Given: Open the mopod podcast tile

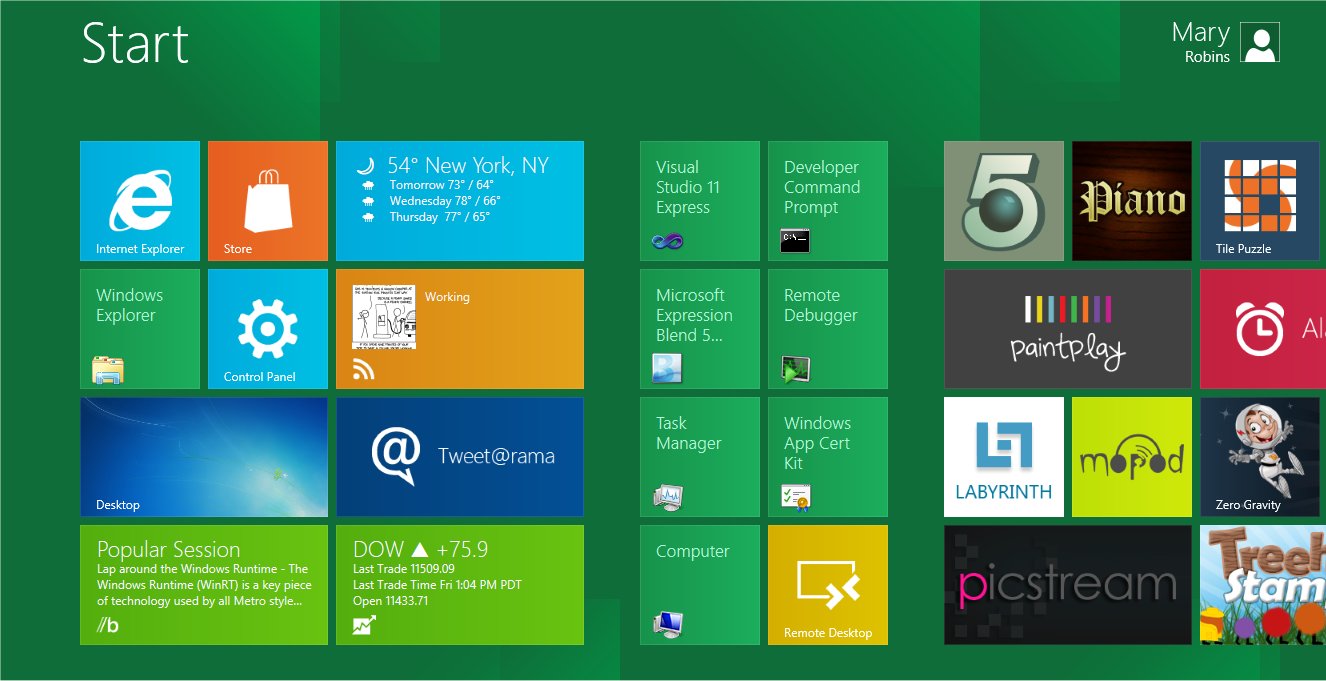Looking at the screenshot, I should pyautogui.click(x=1132, y=457).
